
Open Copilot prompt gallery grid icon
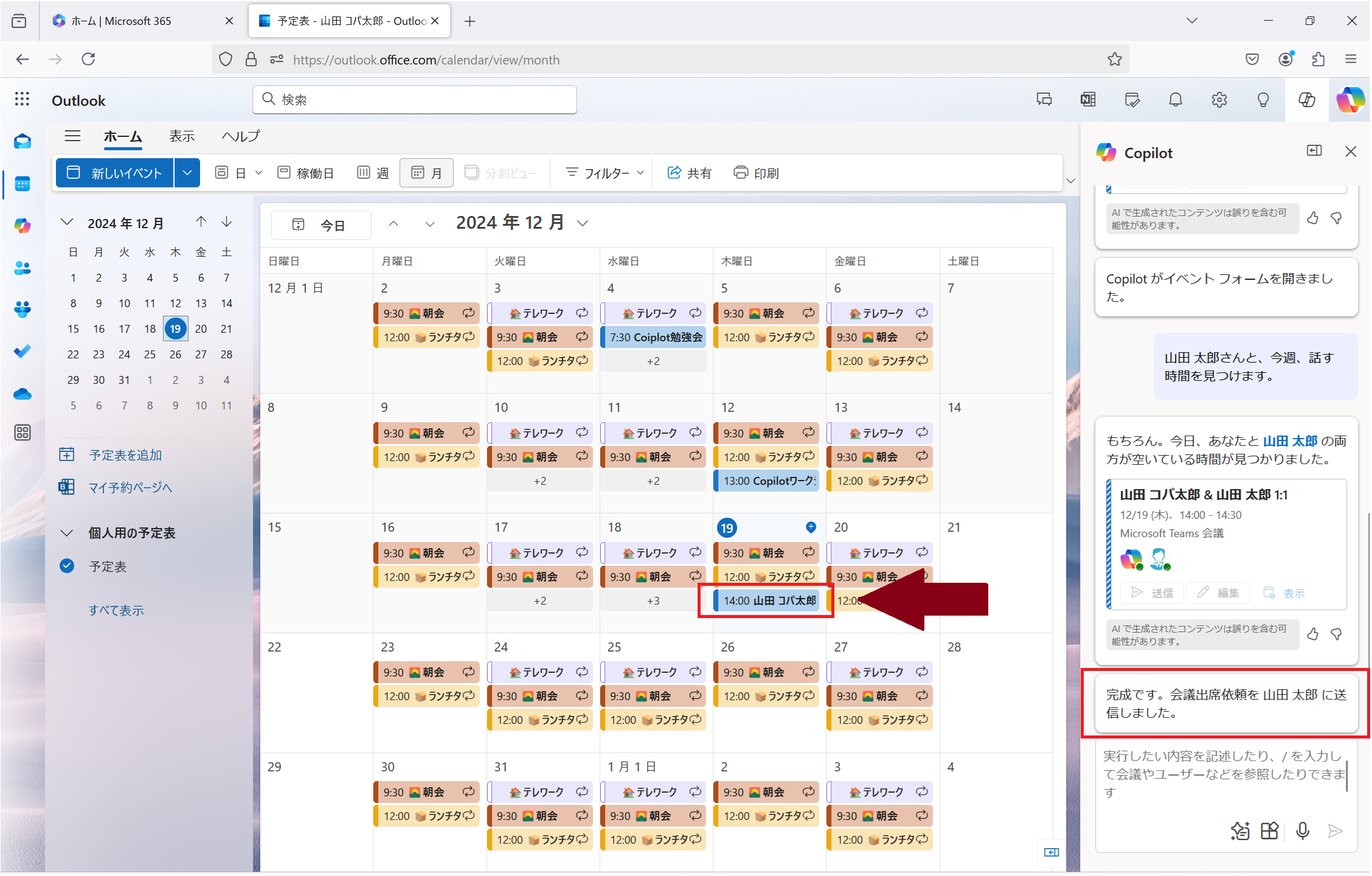[1269, 830]
